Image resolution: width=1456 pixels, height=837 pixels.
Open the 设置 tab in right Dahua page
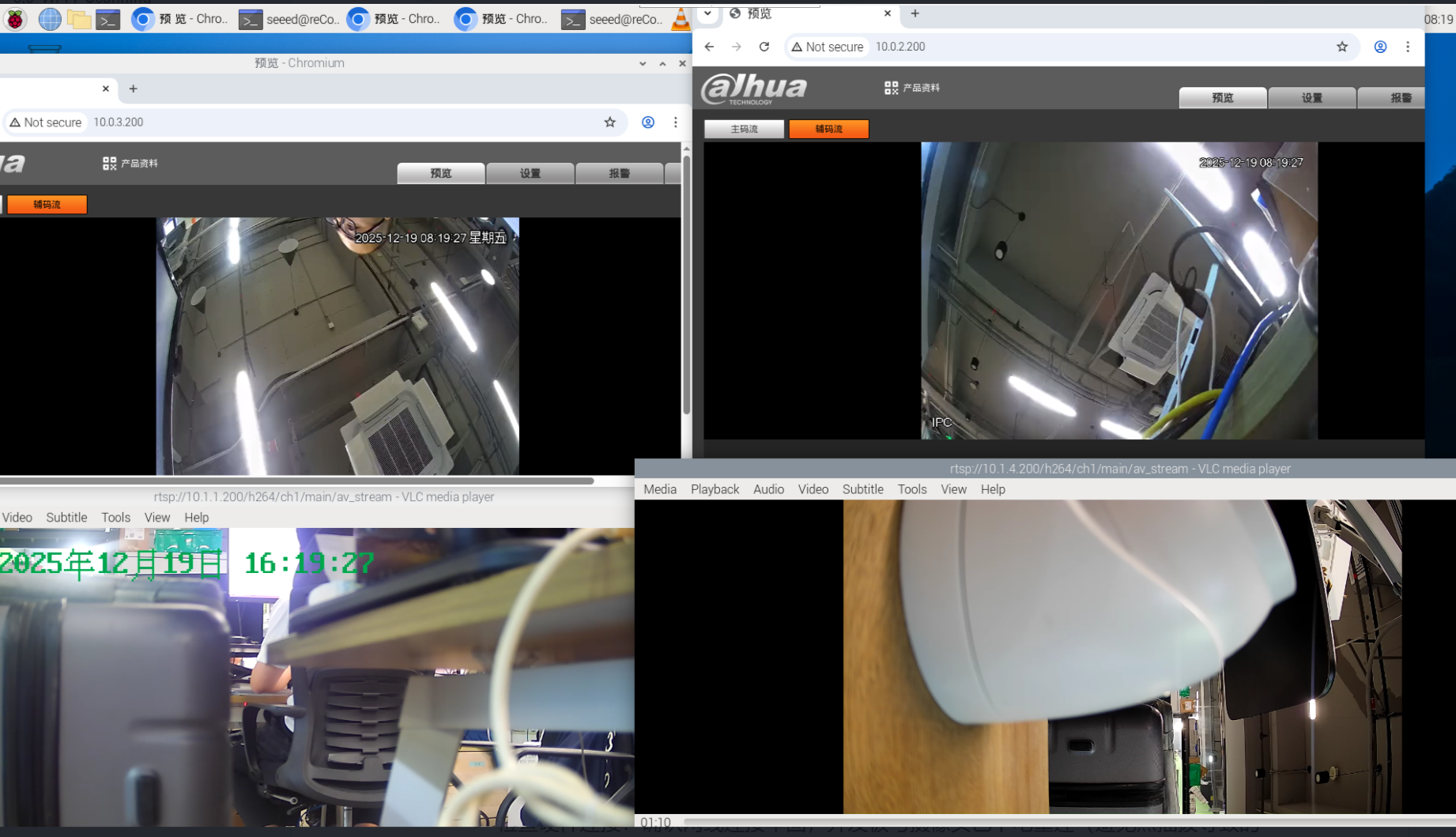(x=1311, y=98)
